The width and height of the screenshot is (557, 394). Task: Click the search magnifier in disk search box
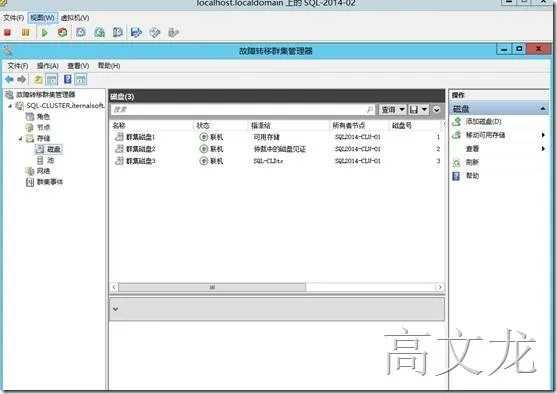(370, 109)
